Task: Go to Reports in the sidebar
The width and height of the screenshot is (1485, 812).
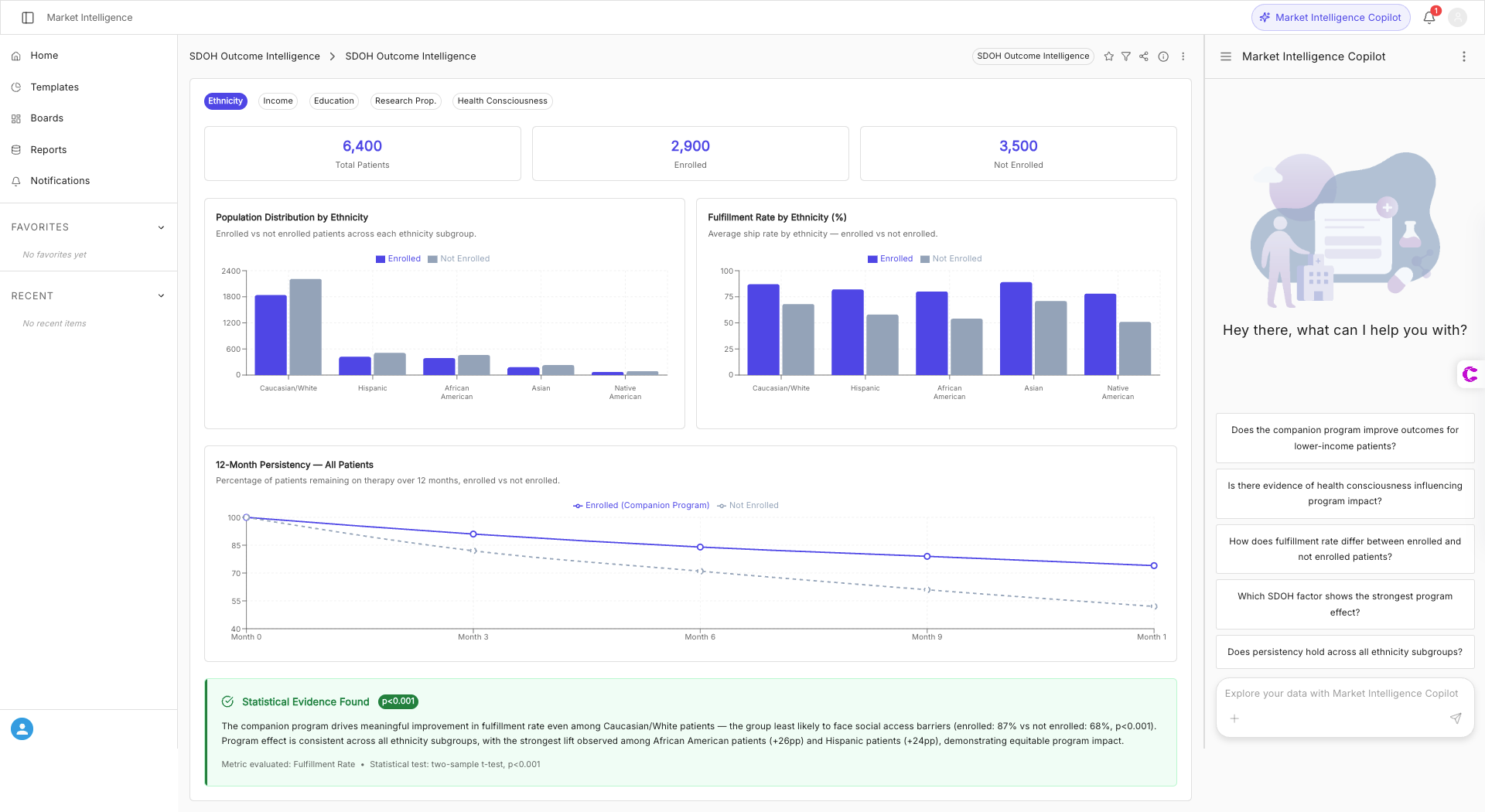Action: [48, 149]
